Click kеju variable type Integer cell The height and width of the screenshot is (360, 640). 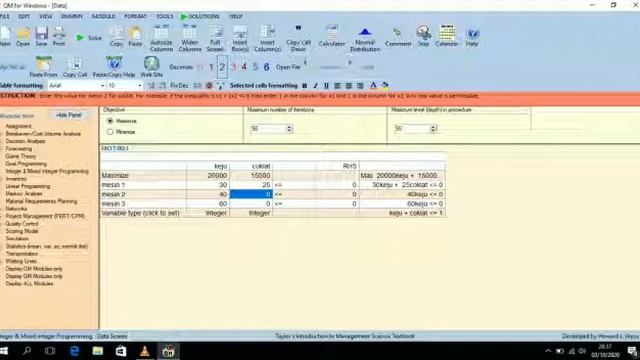coord(208,213)
